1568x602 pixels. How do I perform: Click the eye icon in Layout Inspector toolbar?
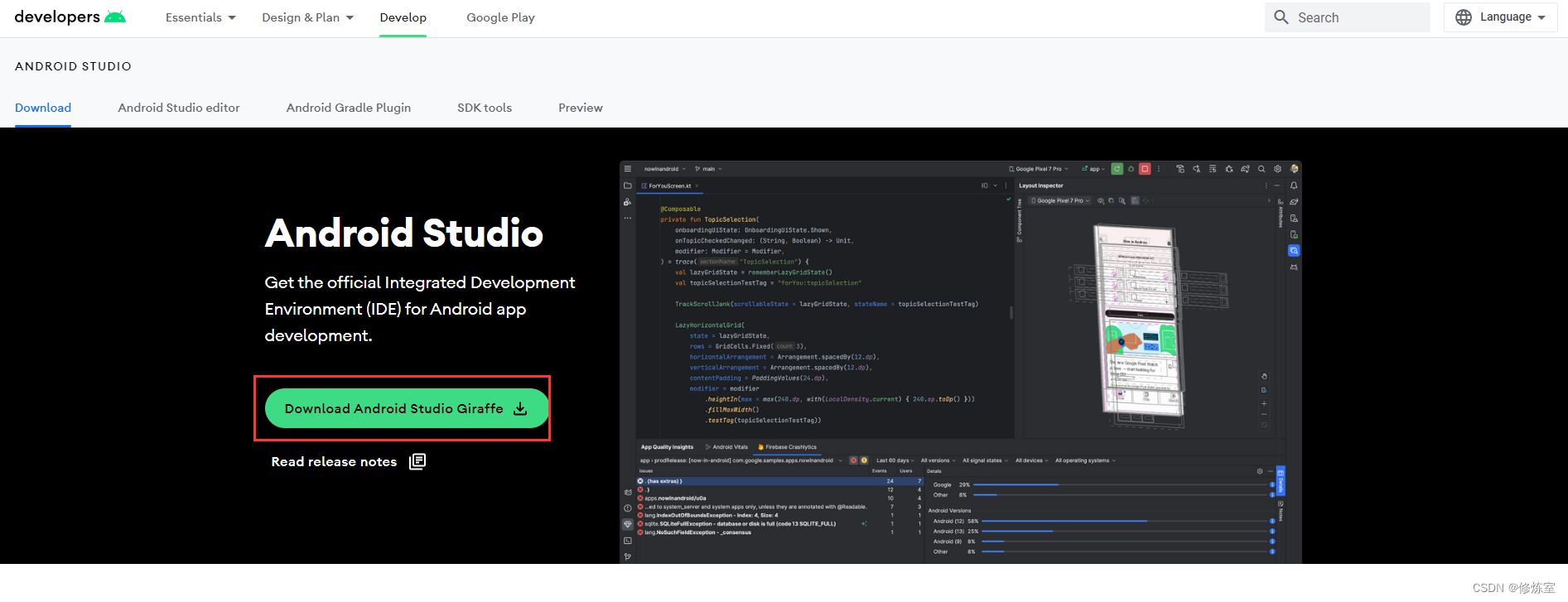click(1101, 200)
